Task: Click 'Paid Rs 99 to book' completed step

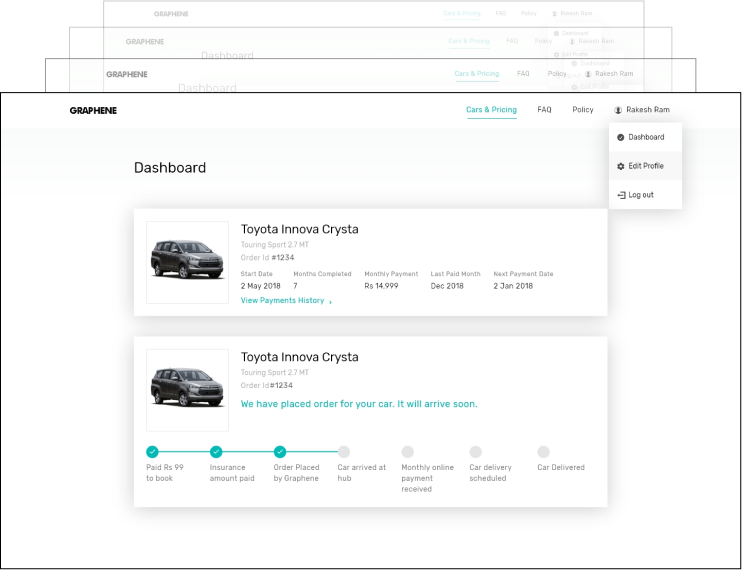Action: click(152, 452)
